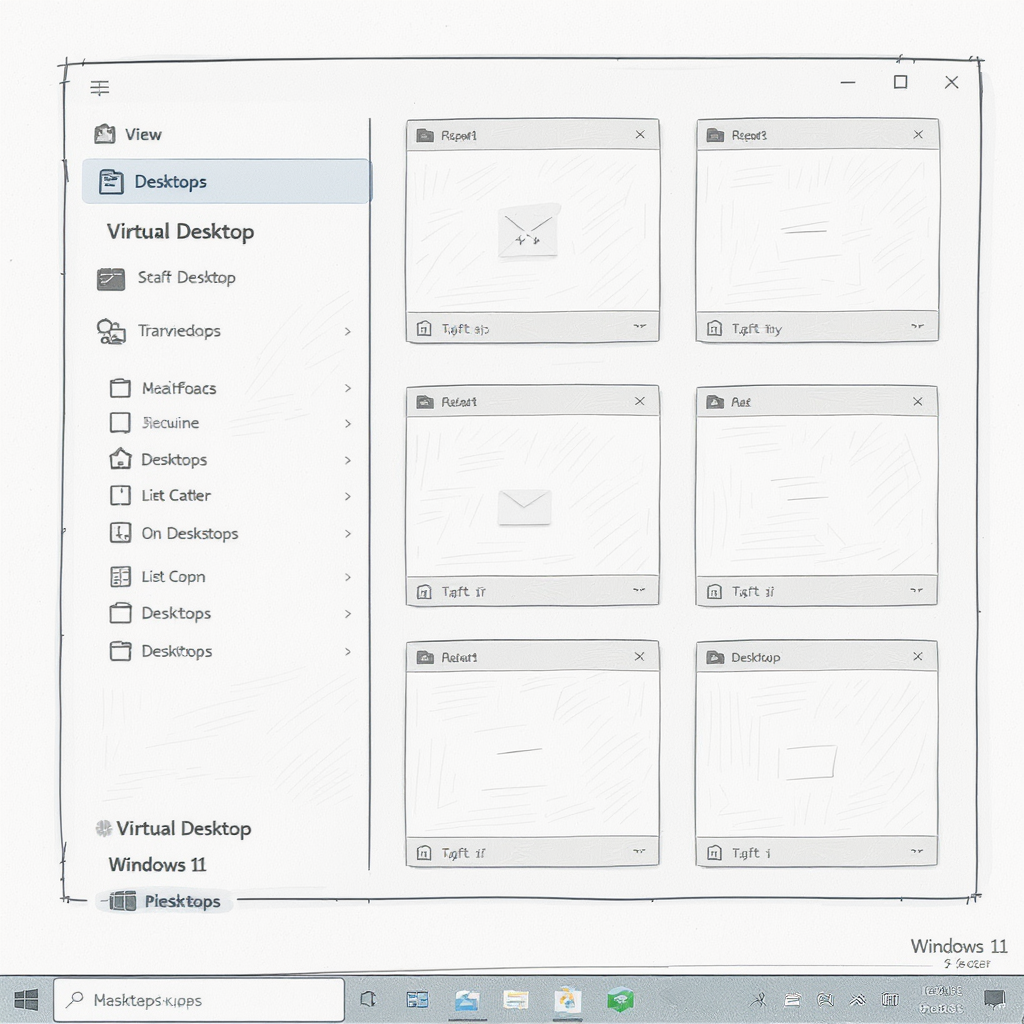The image size is (1024, 1024).
Task: Click the On Deskstops download icon
Action: click(x=120, y=533)
